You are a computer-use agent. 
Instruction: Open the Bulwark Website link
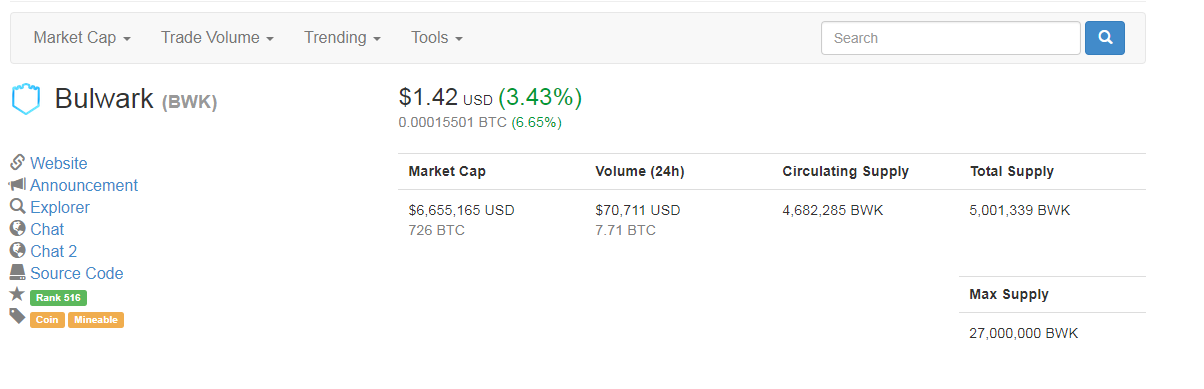[59, 163]
